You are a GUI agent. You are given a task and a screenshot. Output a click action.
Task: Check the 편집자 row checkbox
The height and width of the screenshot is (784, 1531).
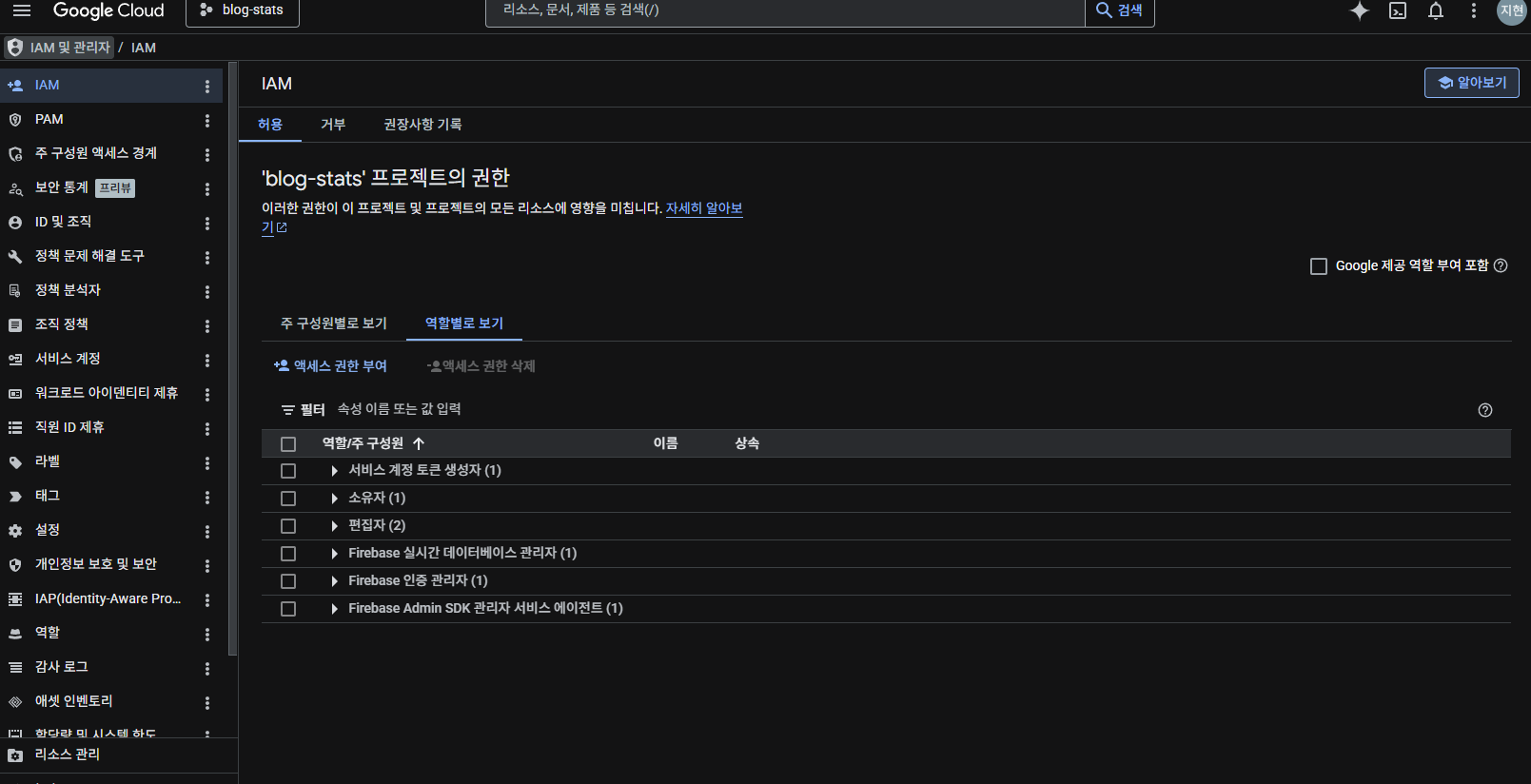(x=288, y=526)
